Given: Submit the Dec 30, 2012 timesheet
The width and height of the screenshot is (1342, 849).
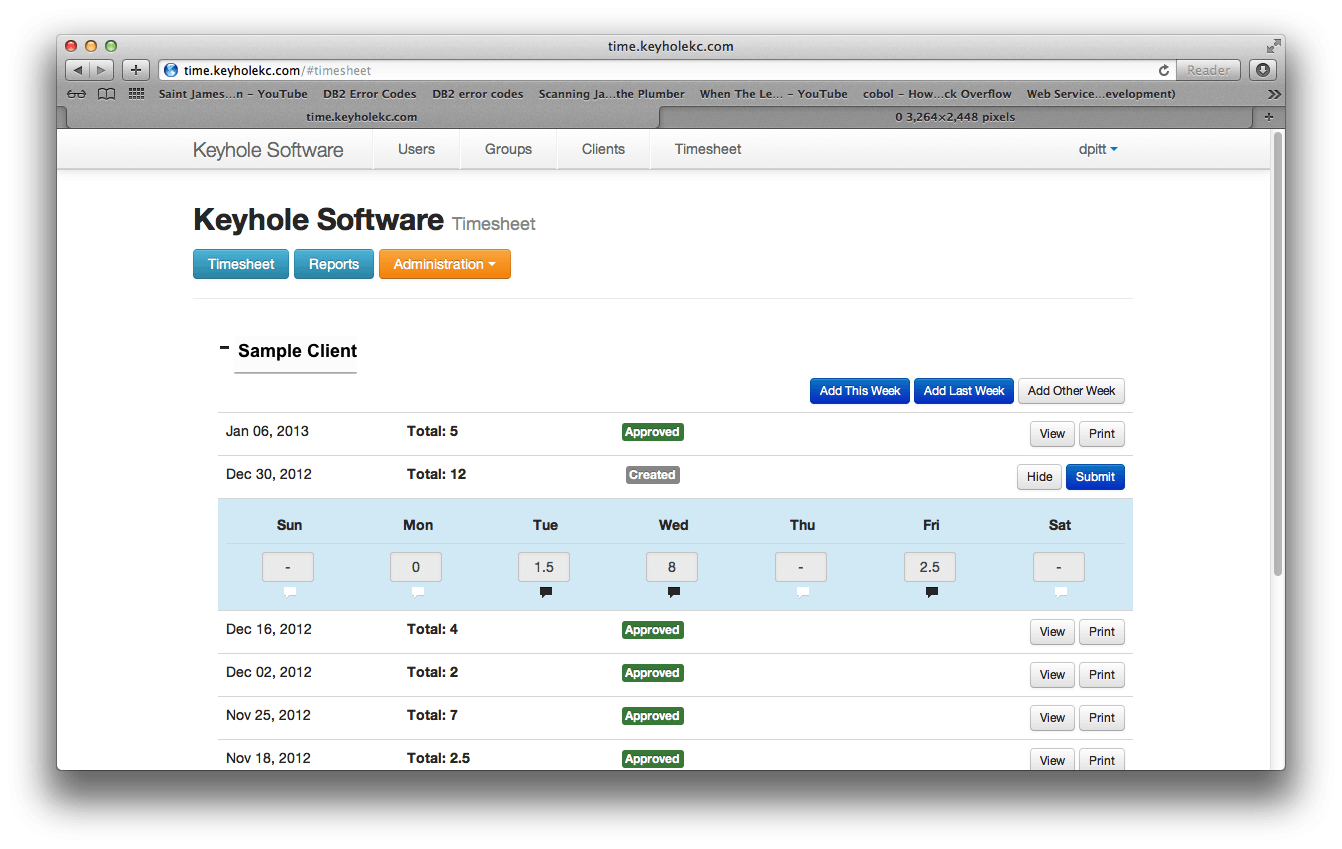Looking at the screenshot, I should pyautogui.click(x=1095, y=477).
